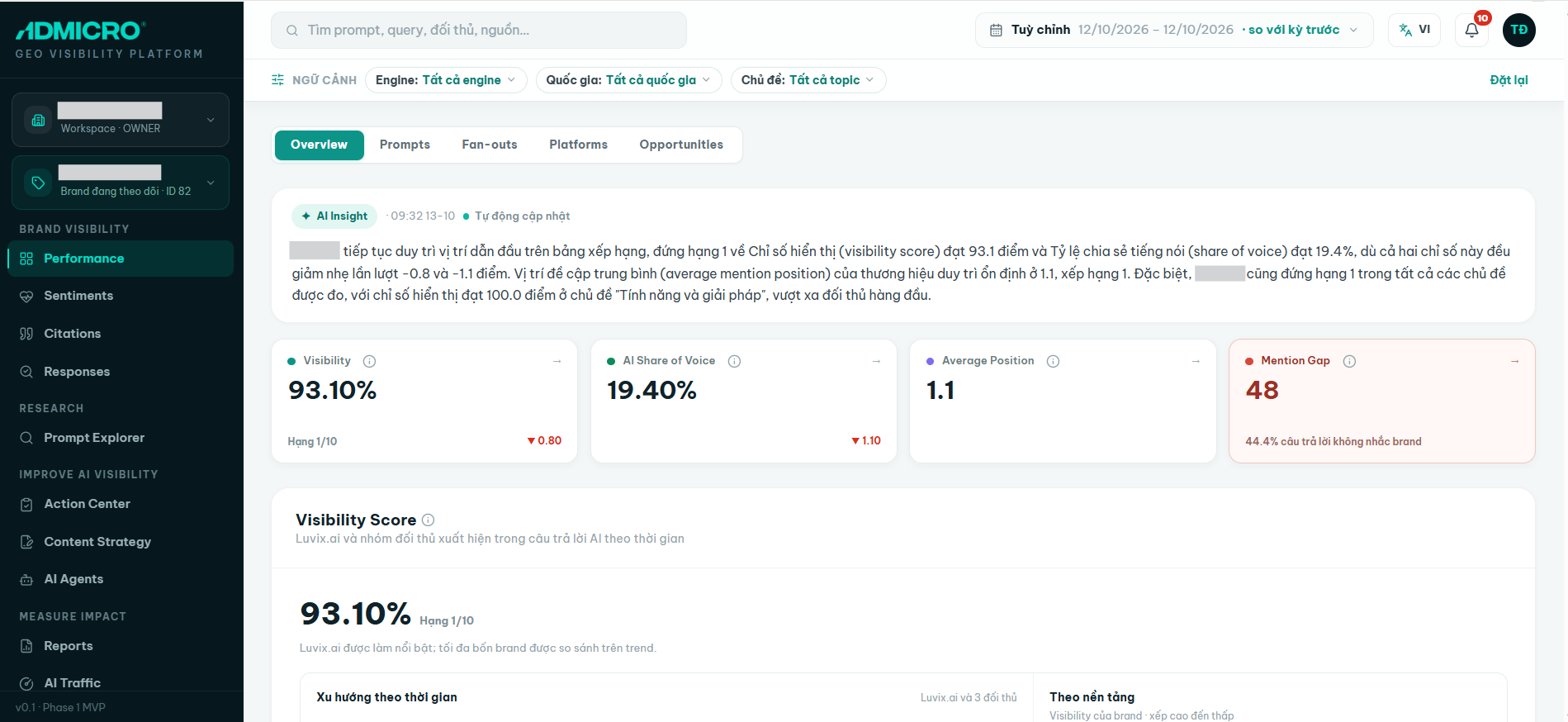1568x722 pixels.
Task: Click the Mention Gap info icon
Action: [1349, 361]
